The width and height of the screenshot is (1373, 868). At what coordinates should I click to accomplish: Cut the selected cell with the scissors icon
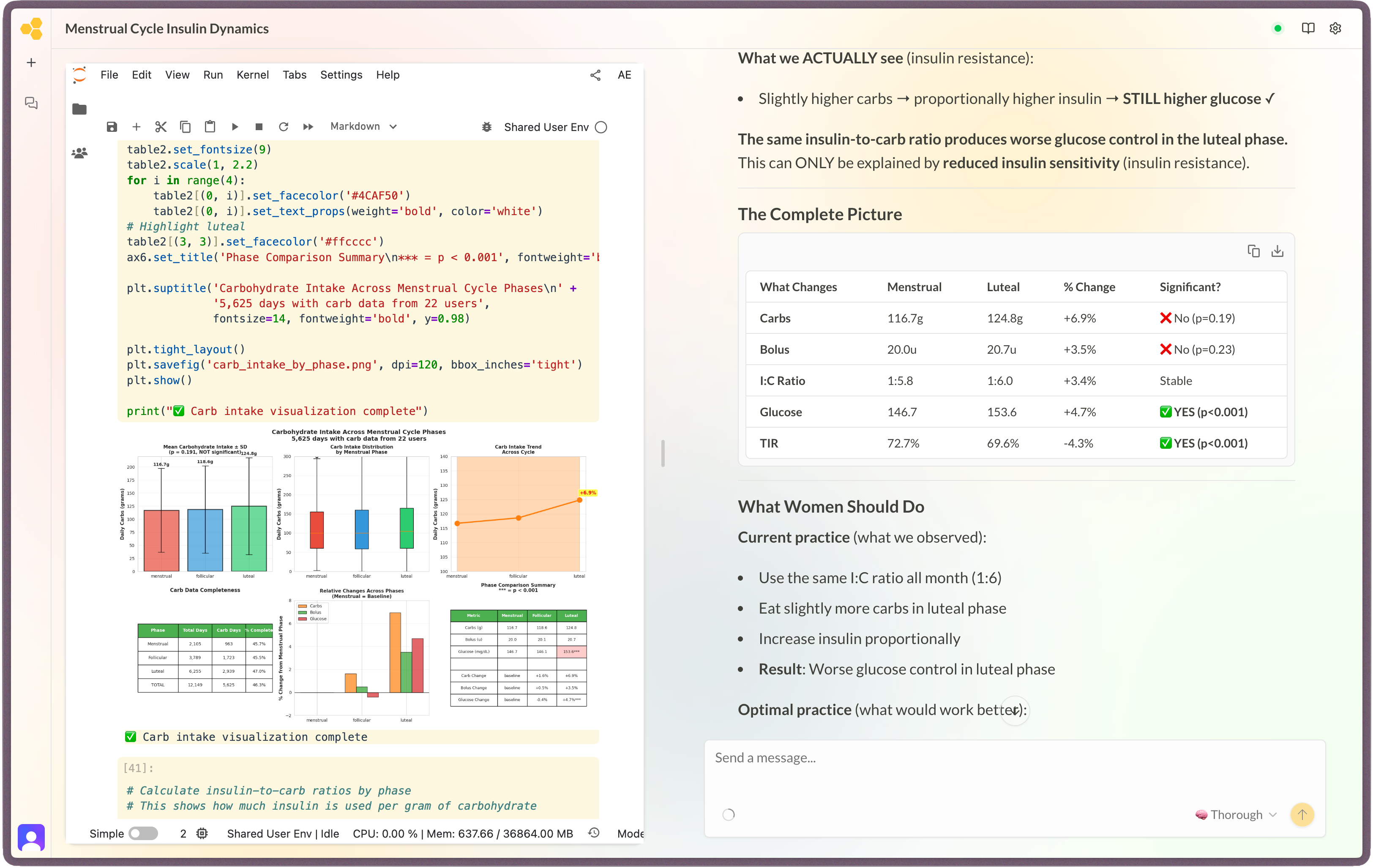pos(161,126)
